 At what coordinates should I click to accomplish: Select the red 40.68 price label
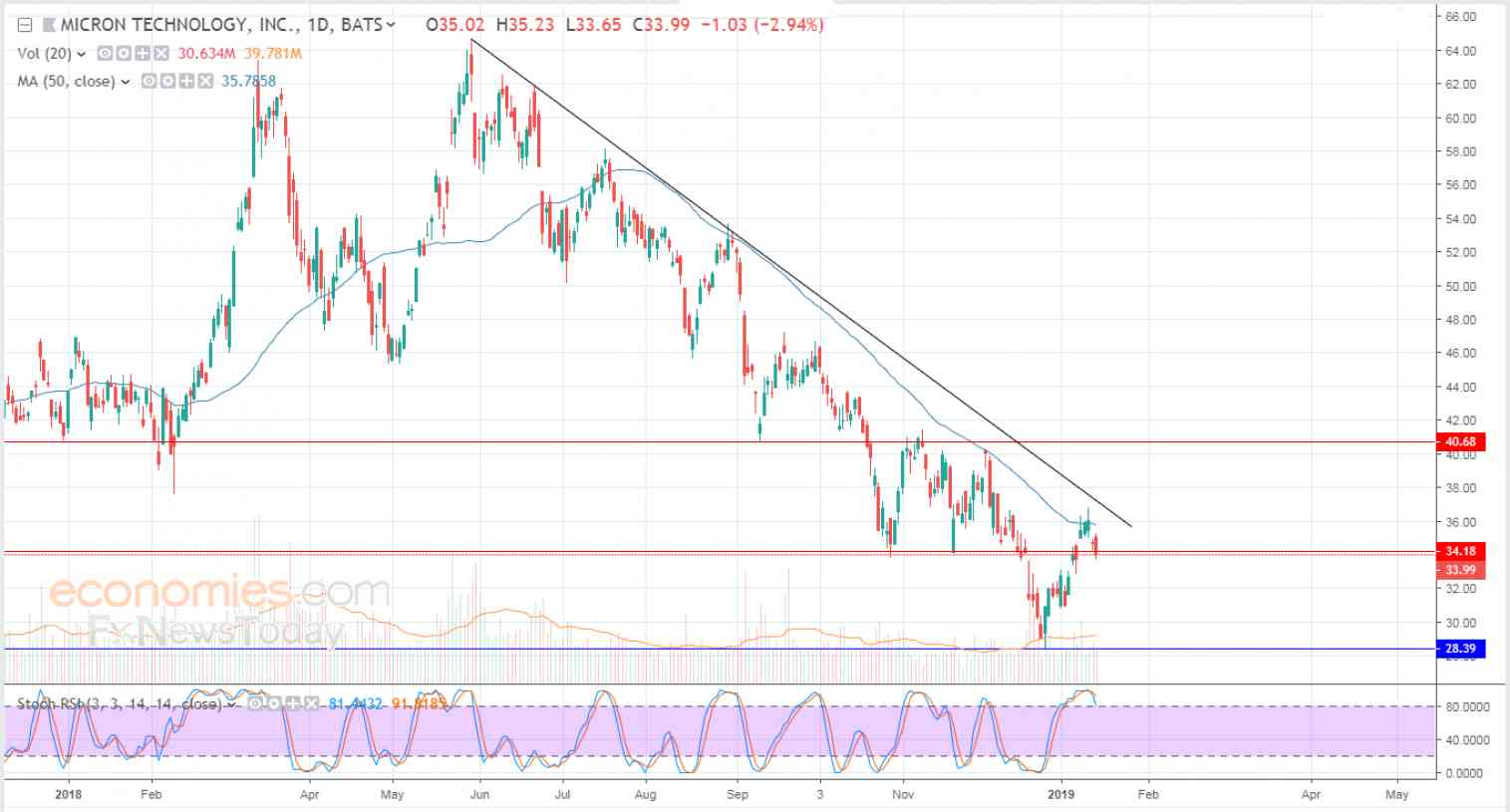pyautogui.click(x=1460, y=441)
